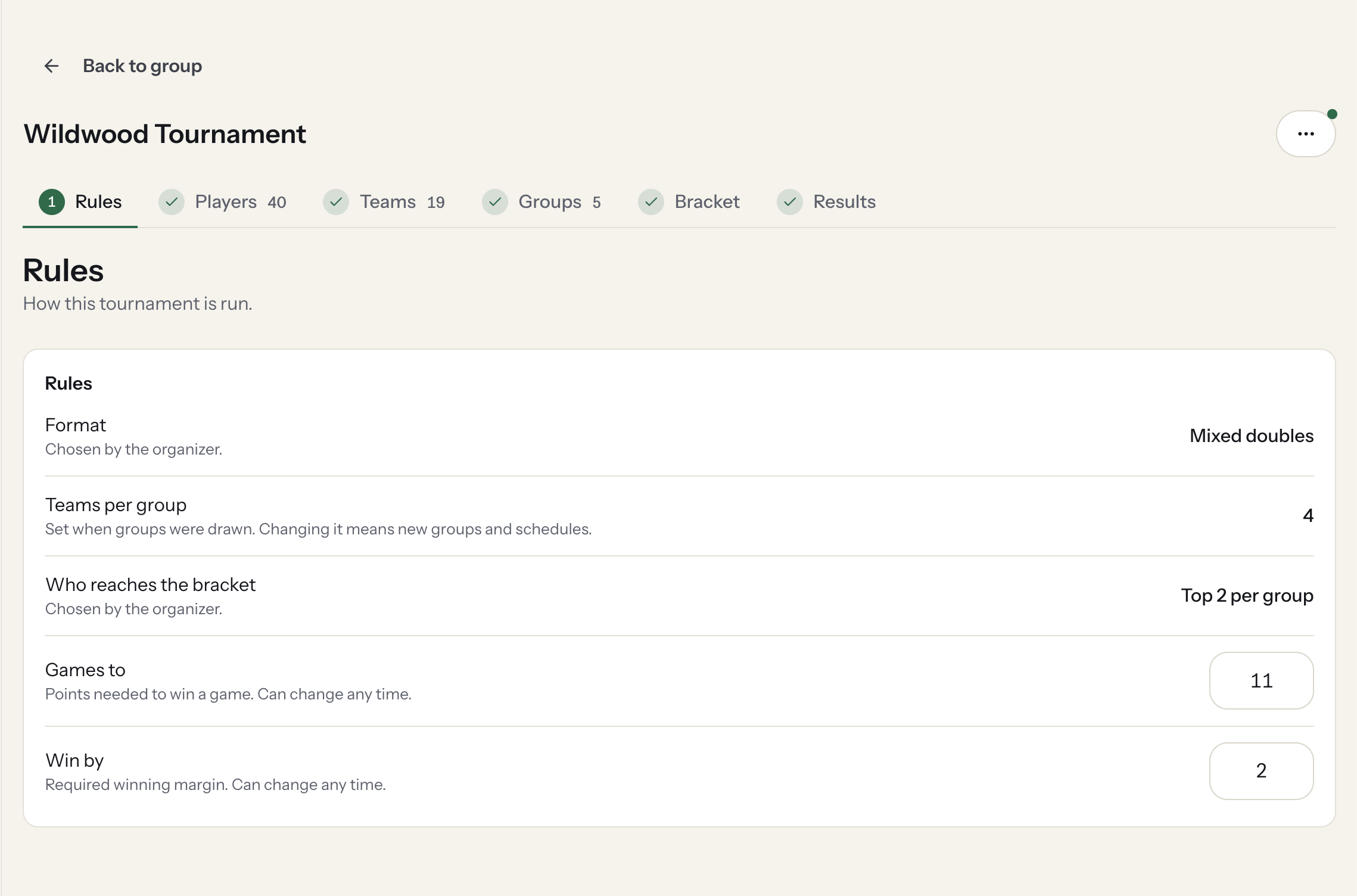Click the Format row label
The image size is (1357, 896).
(x=76, y=425)
